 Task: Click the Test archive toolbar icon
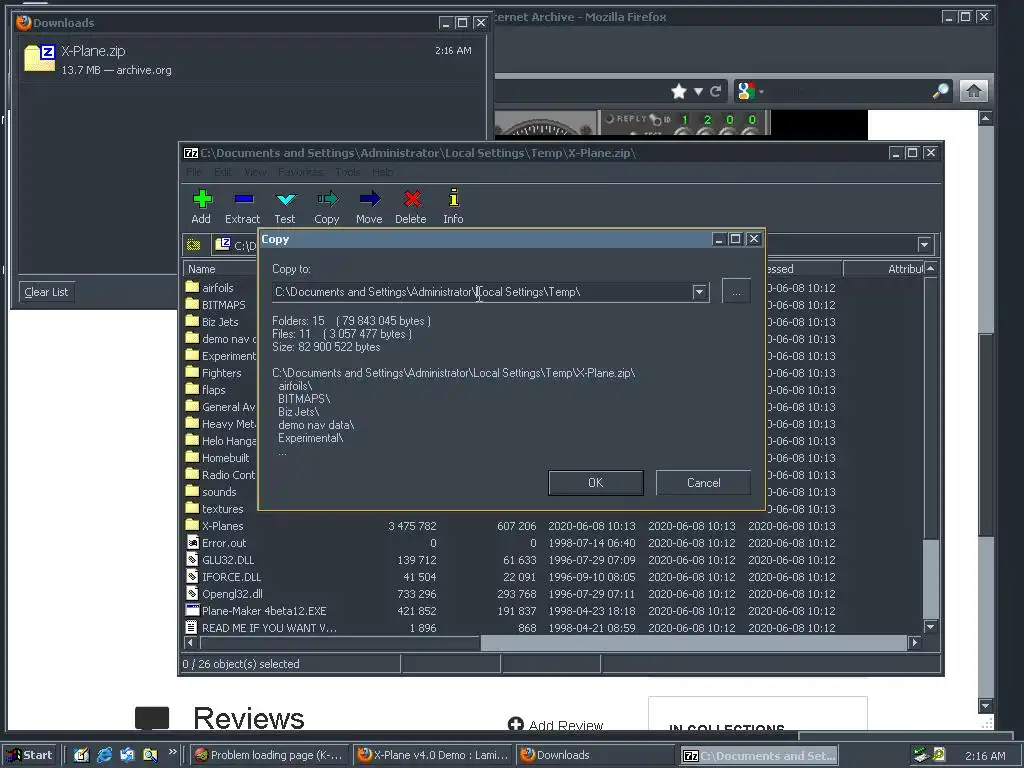click(285, 199)
